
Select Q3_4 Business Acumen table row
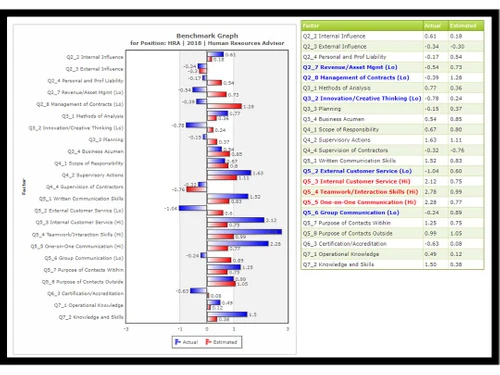coord(392,119)
